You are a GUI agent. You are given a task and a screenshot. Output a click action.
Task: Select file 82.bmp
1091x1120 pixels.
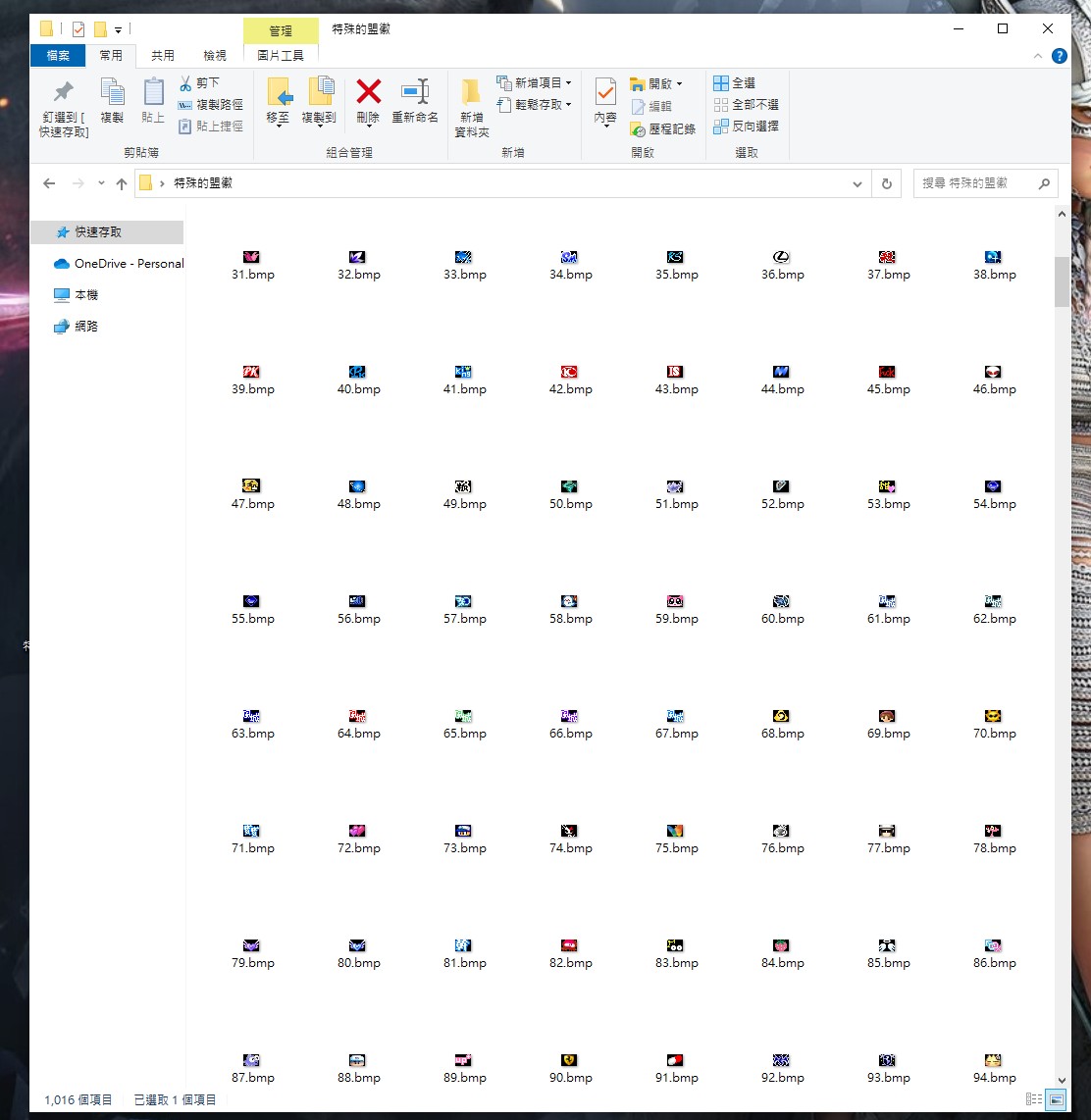[571, 955]
